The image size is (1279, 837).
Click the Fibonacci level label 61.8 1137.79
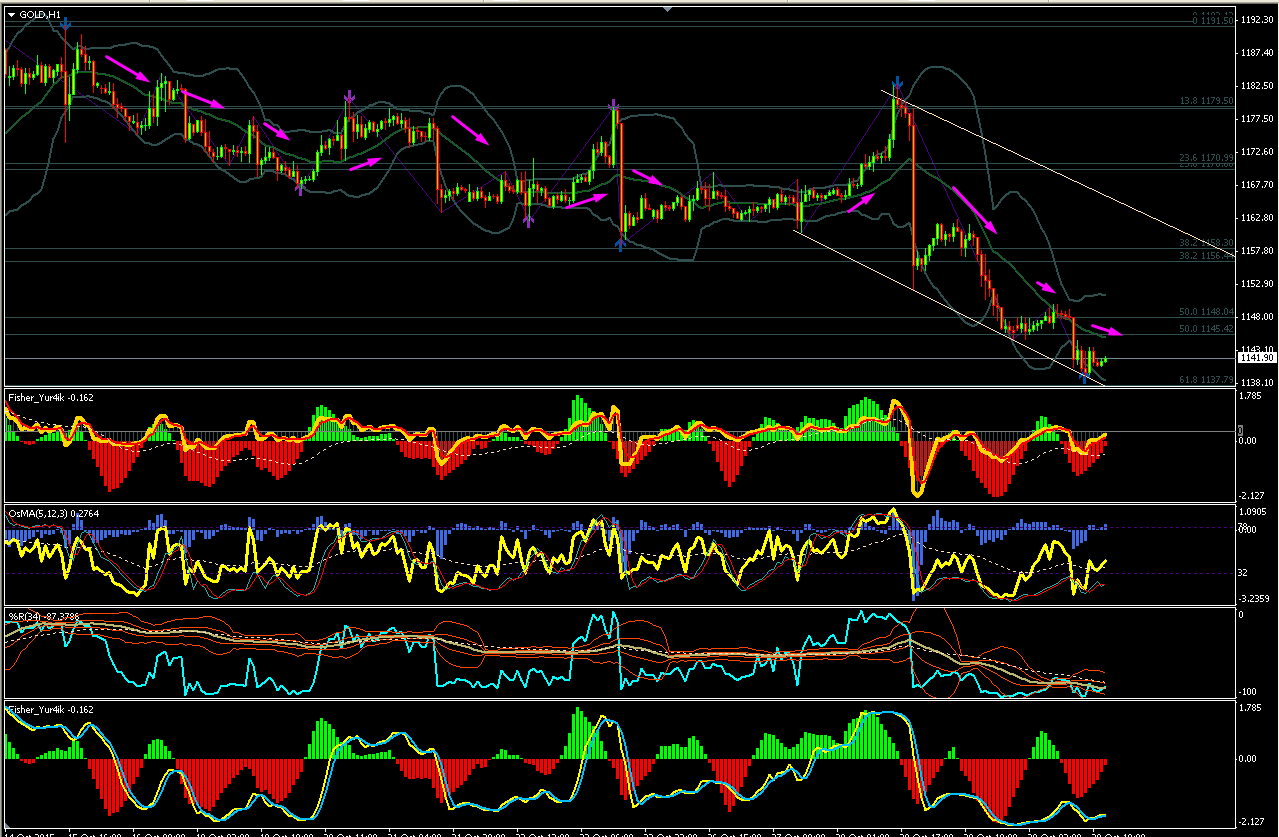(1205, 380)
